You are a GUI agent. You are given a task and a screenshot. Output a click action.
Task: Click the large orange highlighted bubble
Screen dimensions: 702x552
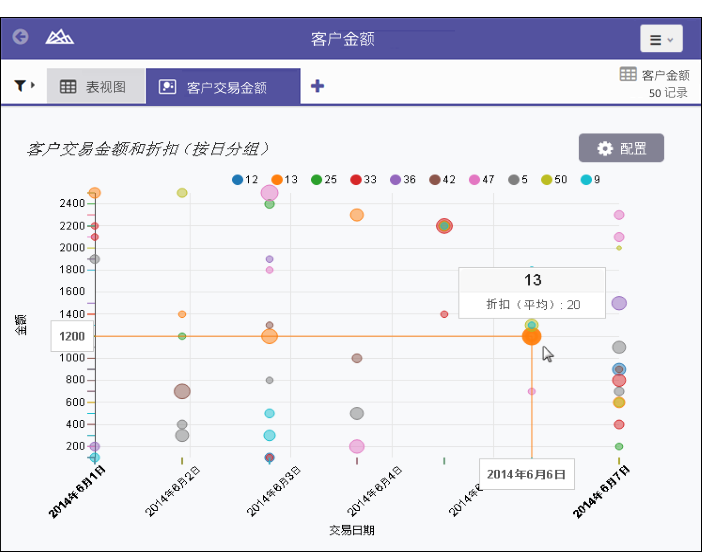point(531,336)
